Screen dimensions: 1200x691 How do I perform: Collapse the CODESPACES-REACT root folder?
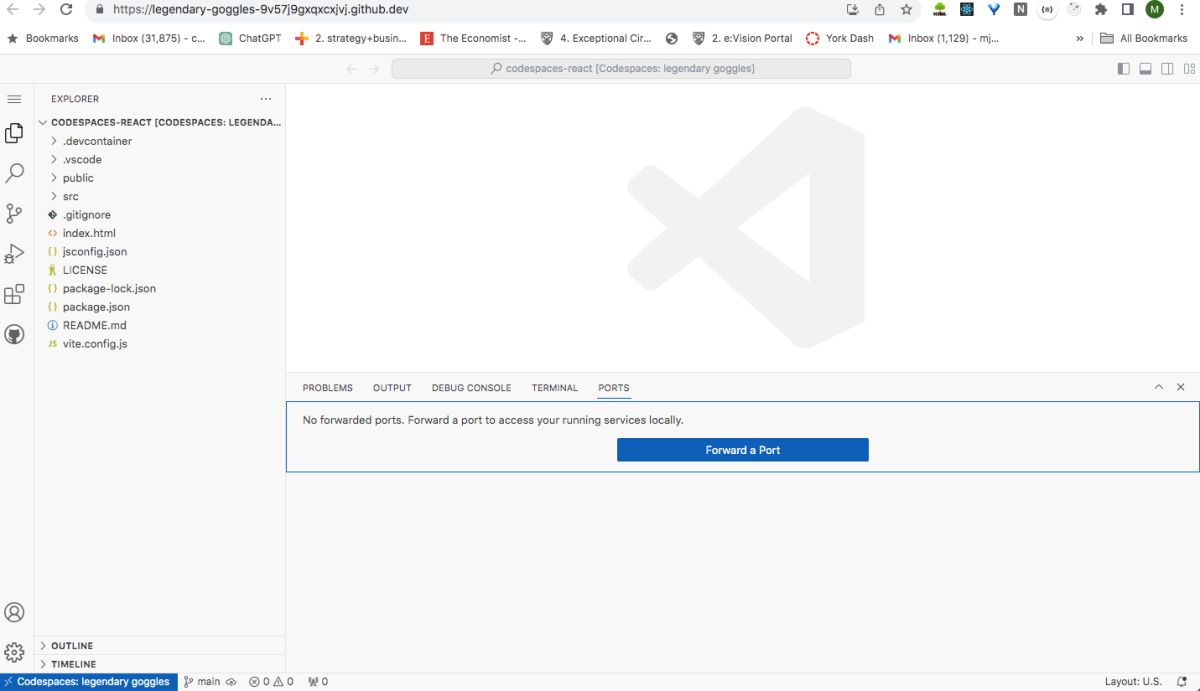[x=159, y=122]
